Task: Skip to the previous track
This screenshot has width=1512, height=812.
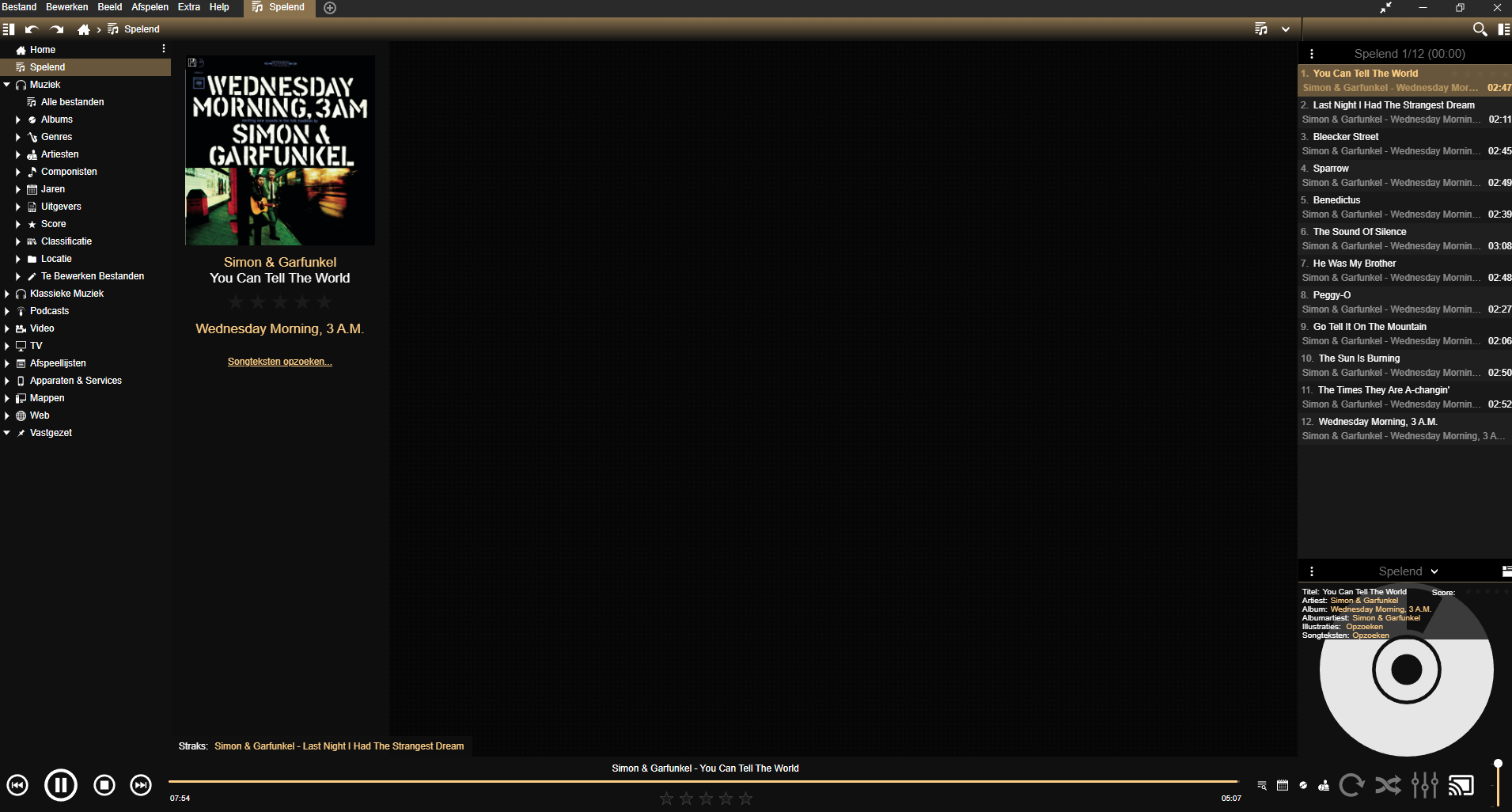Action: (x=17, y=785)
